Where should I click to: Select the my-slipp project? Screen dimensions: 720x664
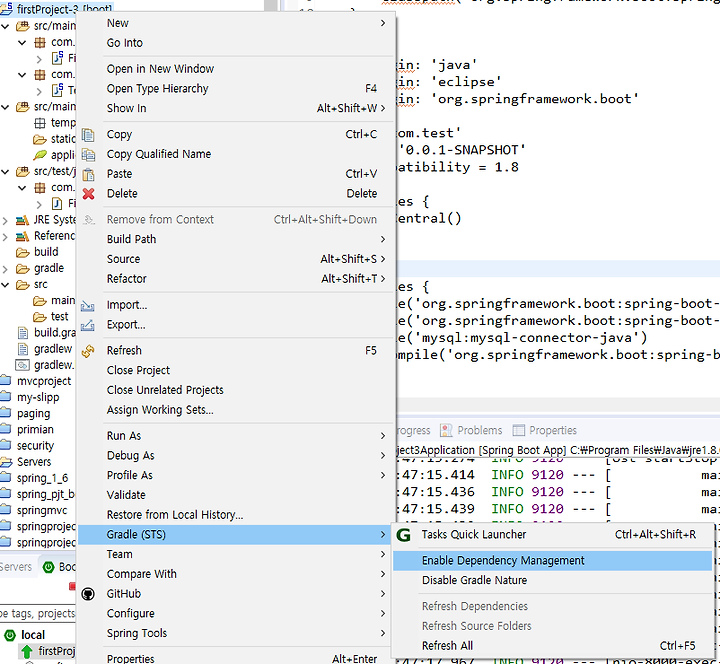click(38, 398)
